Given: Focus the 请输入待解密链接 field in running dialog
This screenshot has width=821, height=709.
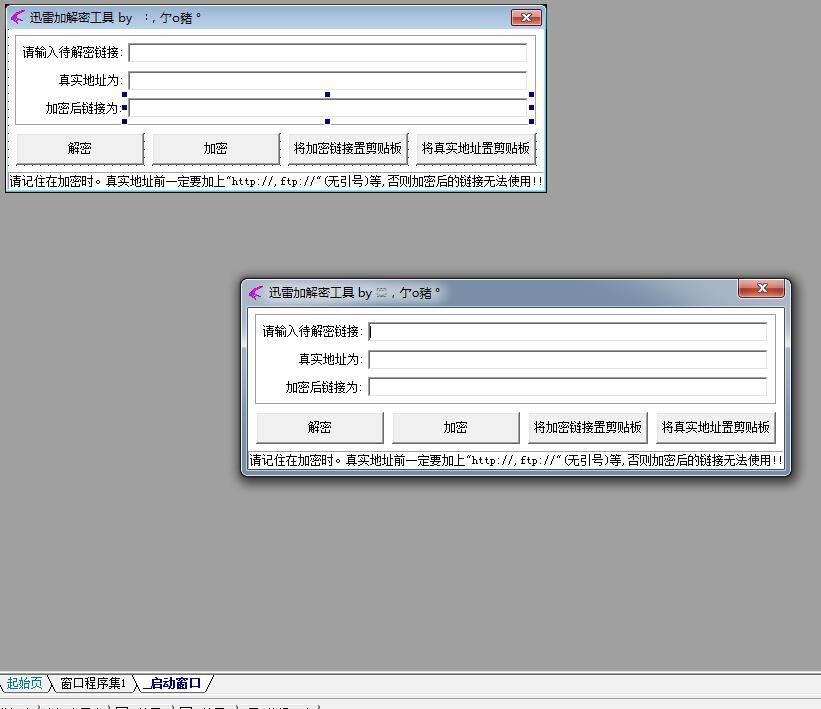Looking at the screenshot, I should point(568,332).
